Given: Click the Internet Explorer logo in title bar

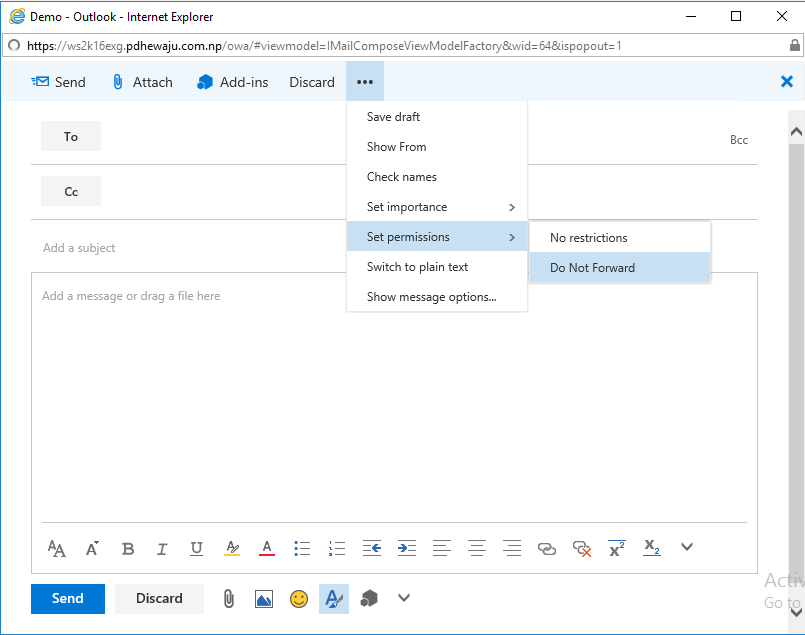Looking at the screenshot, I should tap(17, 16).
